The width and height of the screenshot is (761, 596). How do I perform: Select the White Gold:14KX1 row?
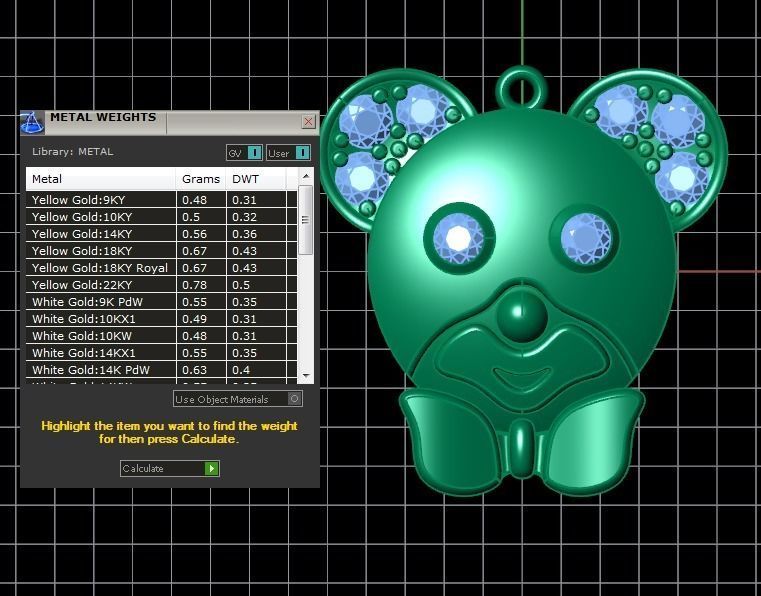point(161,352)
